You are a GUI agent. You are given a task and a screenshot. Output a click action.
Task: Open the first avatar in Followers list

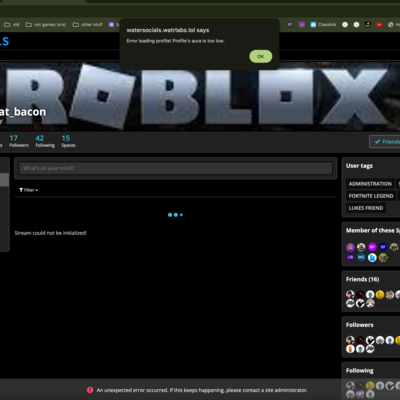350,340
